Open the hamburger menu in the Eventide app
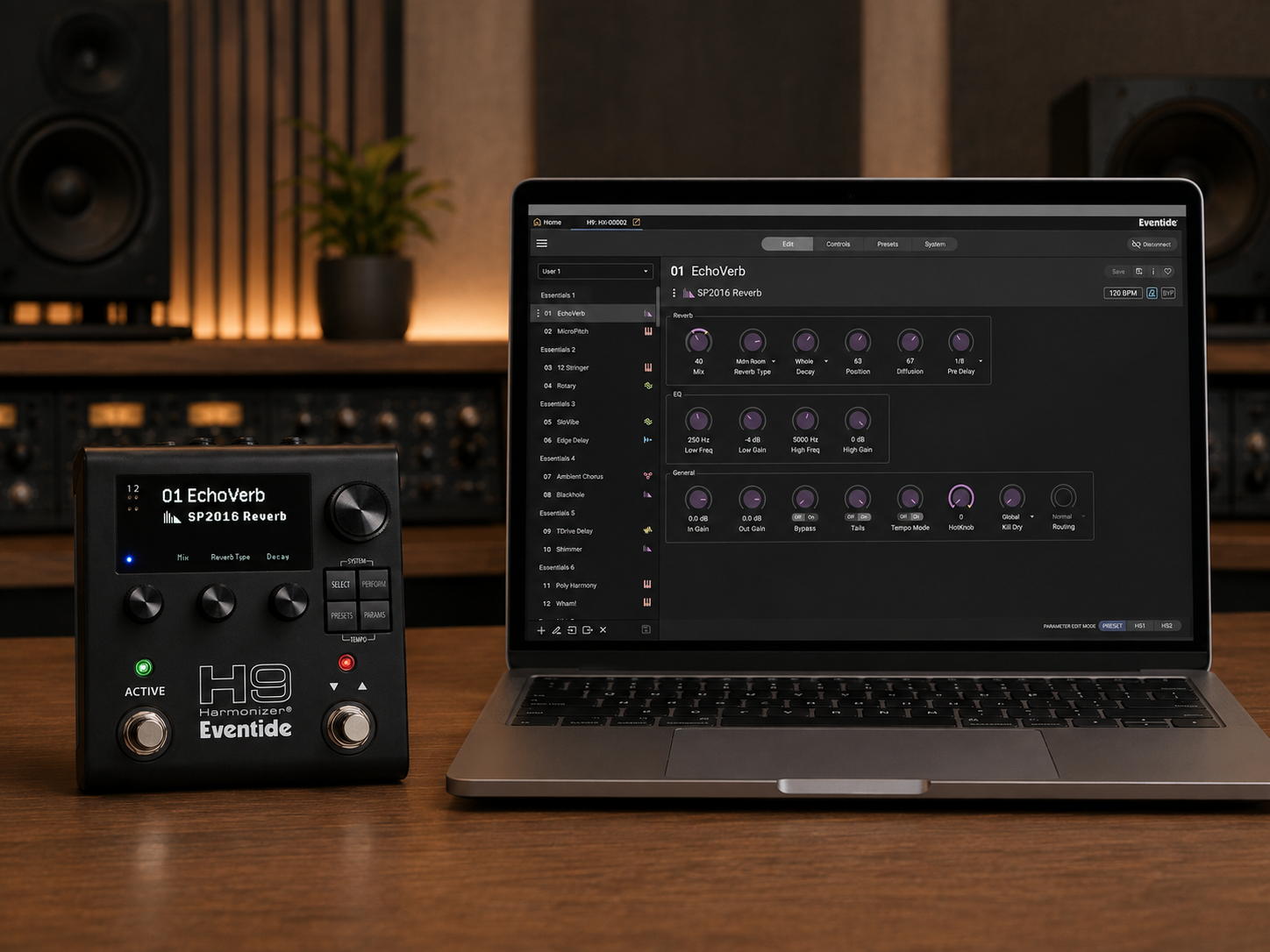The height and width of the screenshot is (952, 1270). [542, 244]
